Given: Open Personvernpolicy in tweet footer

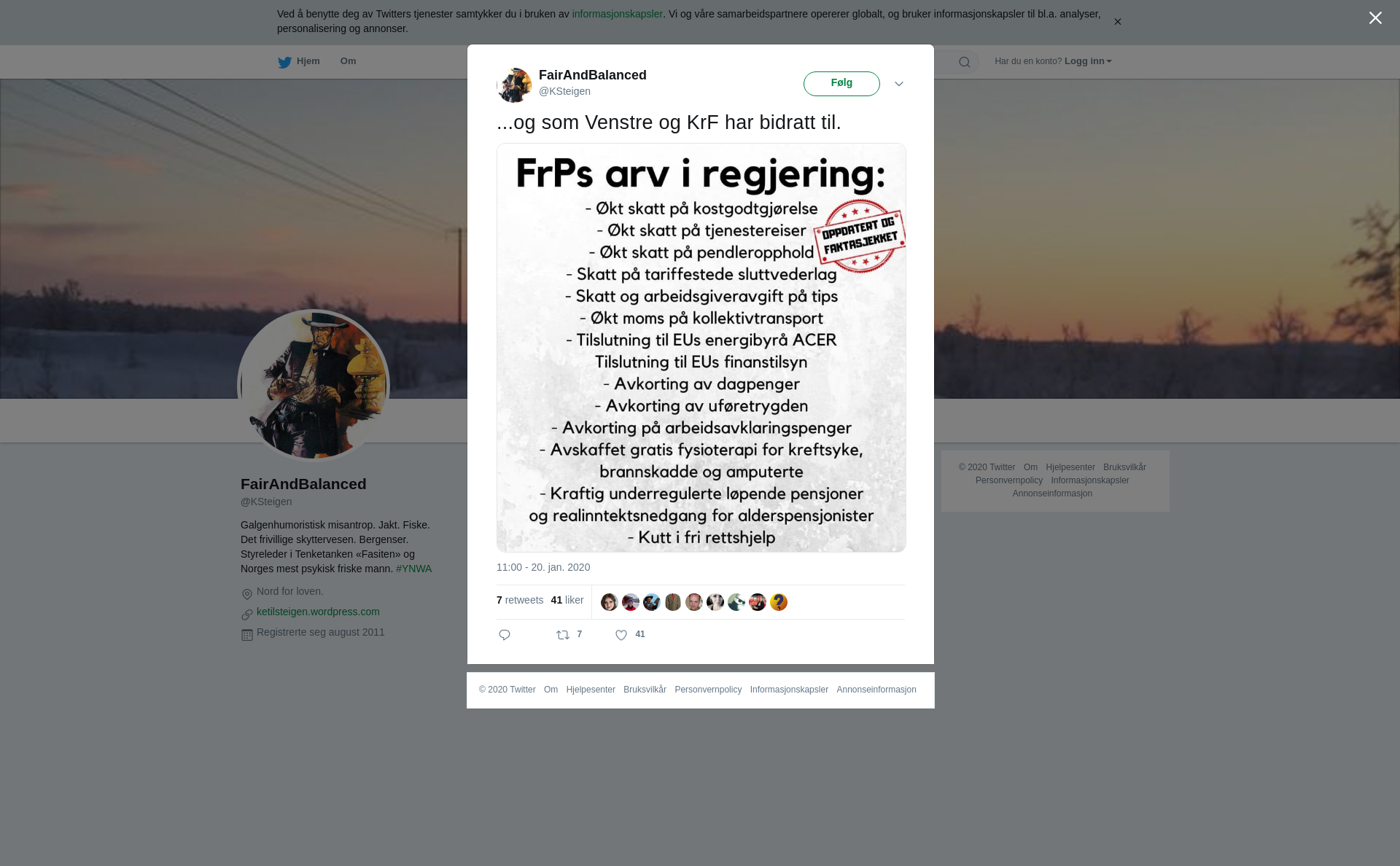Looking at the screenshot, I should click(708, 690).
